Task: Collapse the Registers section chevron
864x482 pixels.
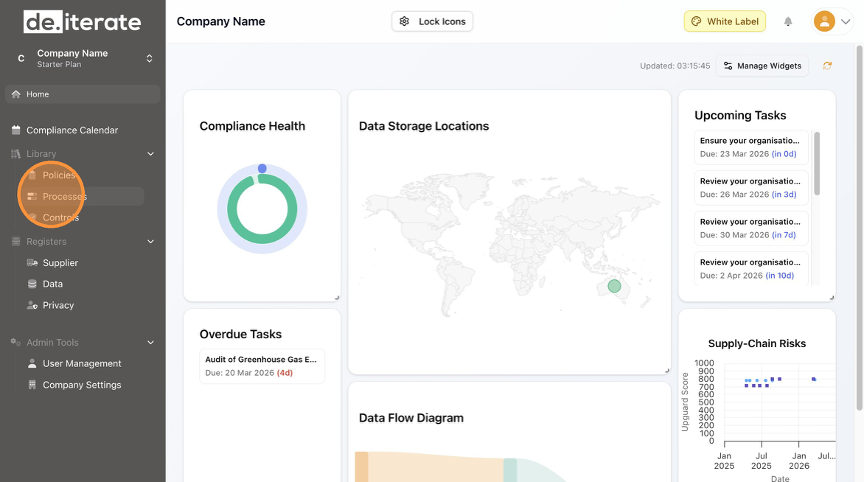Action: pyautogui.click(x=151, y=241)
